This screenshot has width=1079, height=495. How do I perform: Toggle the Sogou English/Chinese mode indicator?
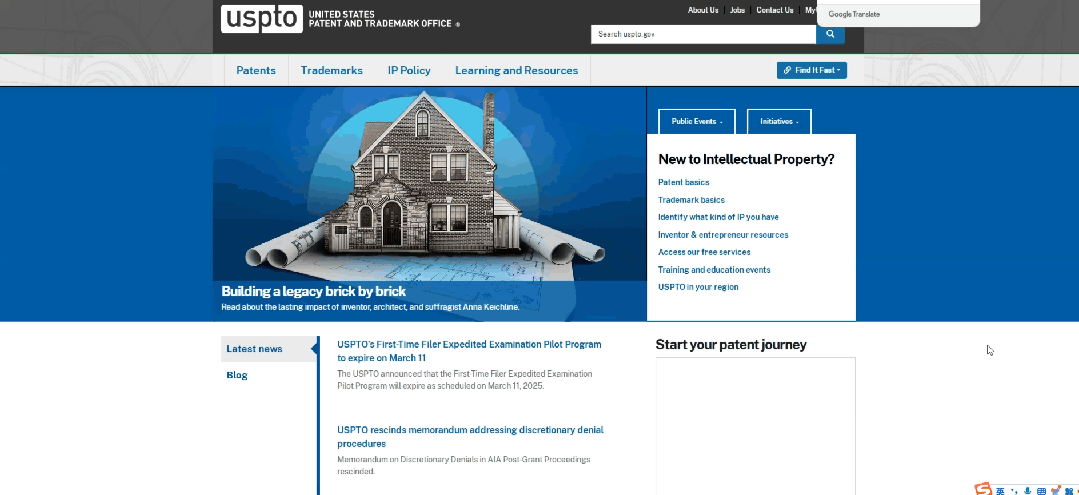pos(1001,491)
